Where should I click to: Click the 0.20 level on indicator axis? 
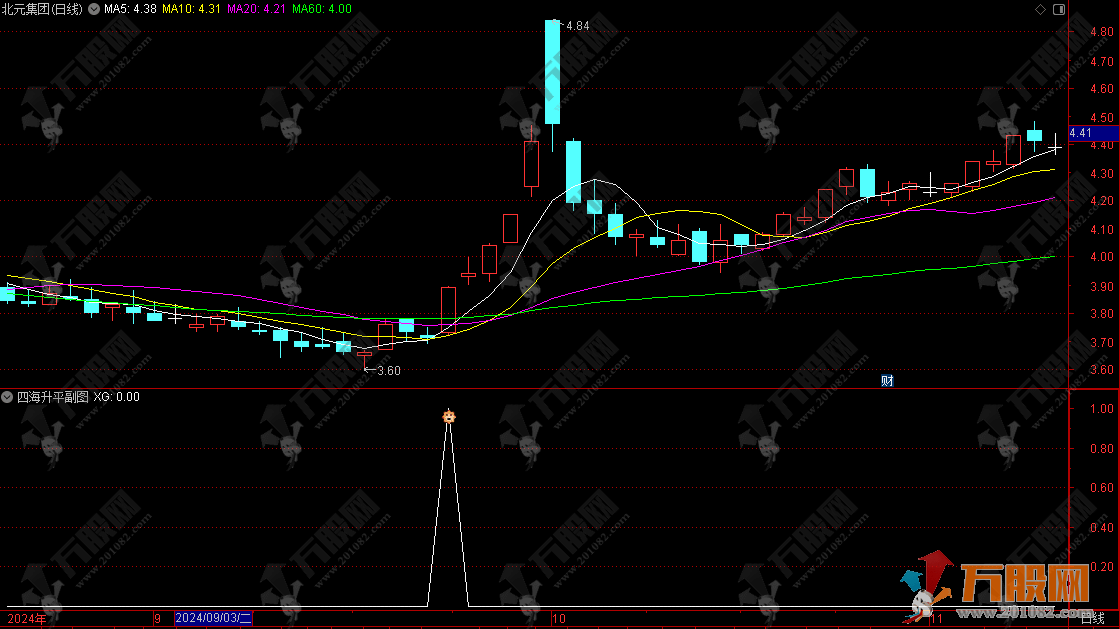[x=1101, y=567]
